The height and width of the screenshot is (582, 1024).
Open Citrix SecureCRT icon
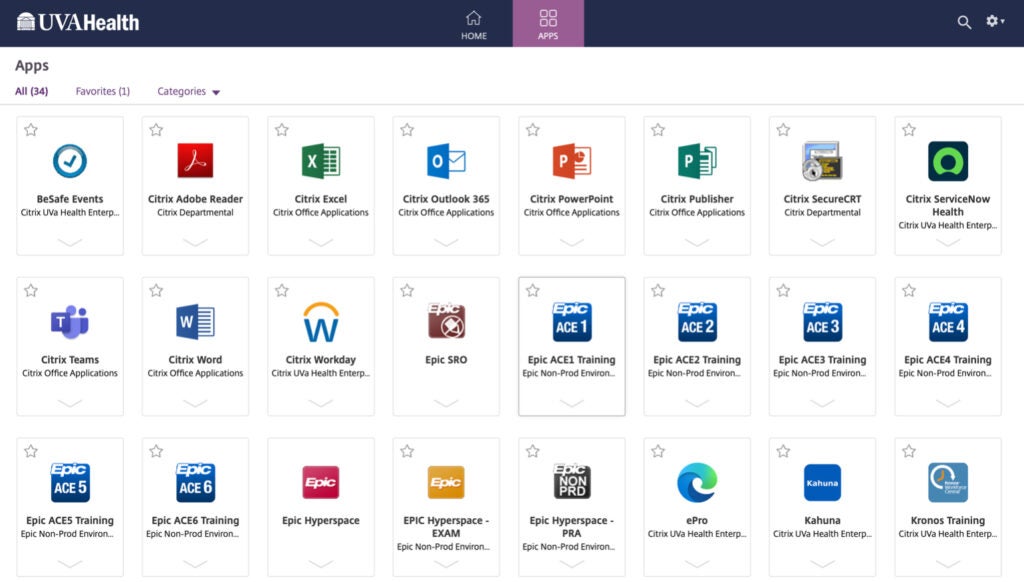(822, 161)
